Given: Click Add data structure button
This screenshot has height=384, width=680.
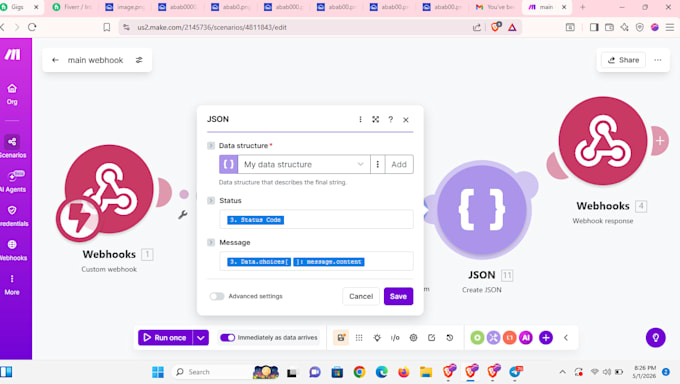Looking at the screenshot, I should (x=399, y=164).
